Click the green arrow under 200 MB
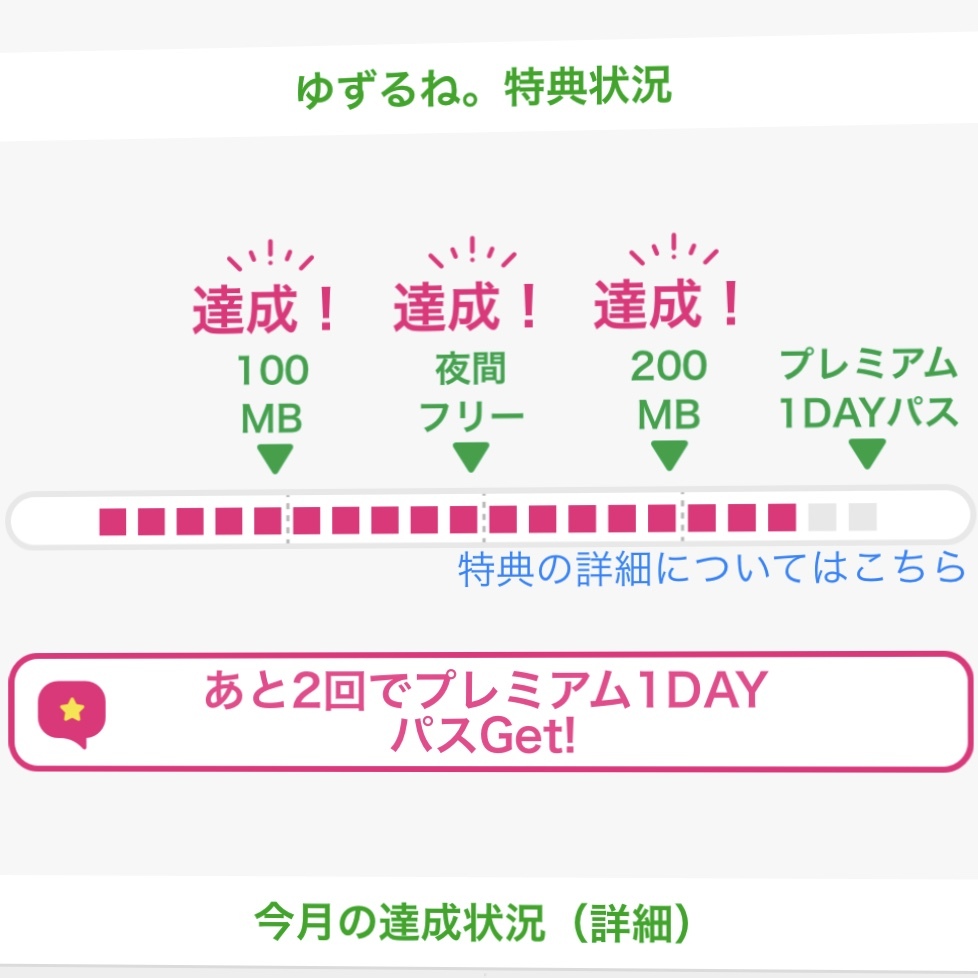 pyautogui.click(x=668, y=458)
